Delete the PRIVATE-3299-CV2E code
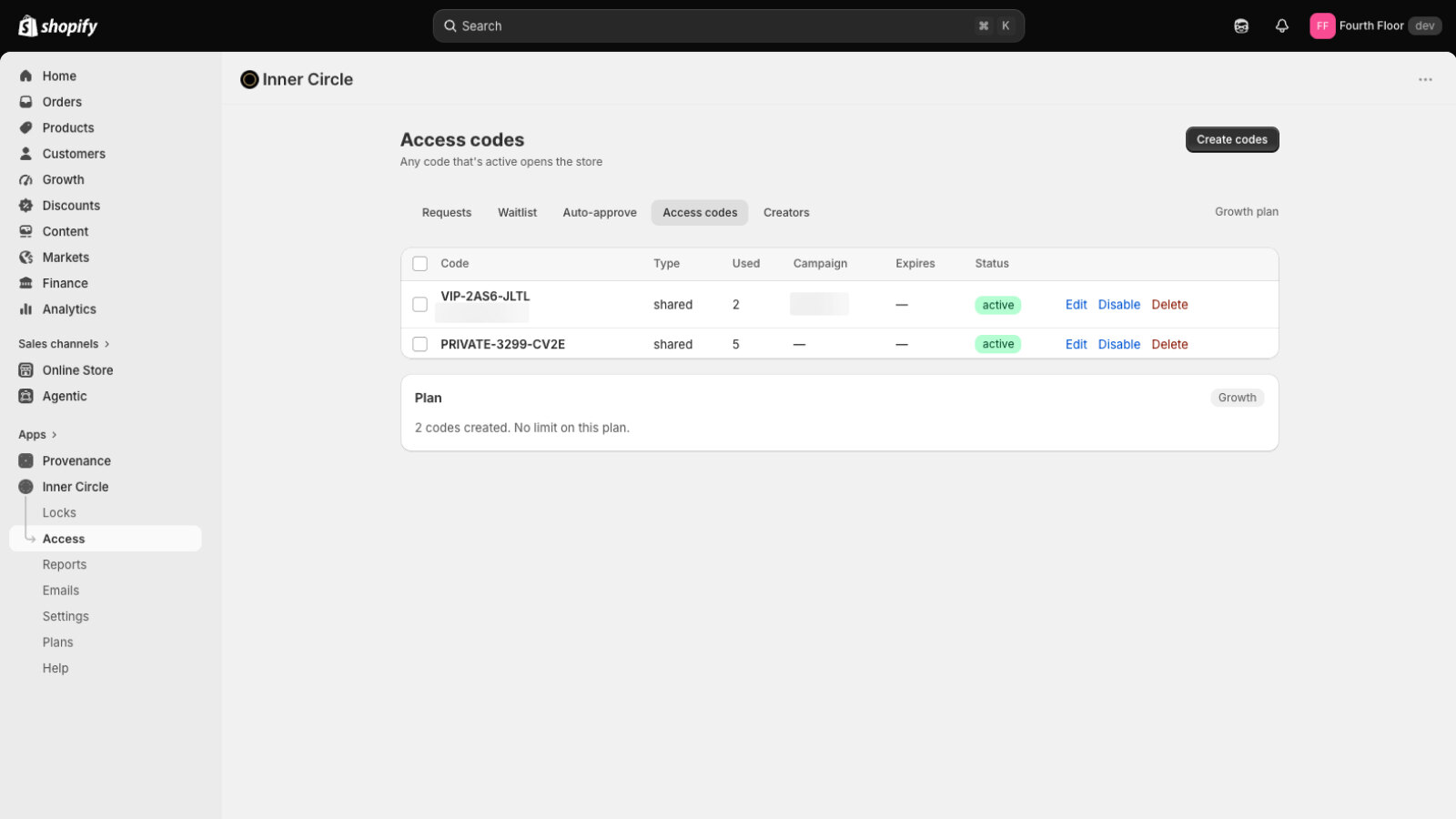Screen dimensions: 1456x819 pyautogui.click(x=1169, y=345)
